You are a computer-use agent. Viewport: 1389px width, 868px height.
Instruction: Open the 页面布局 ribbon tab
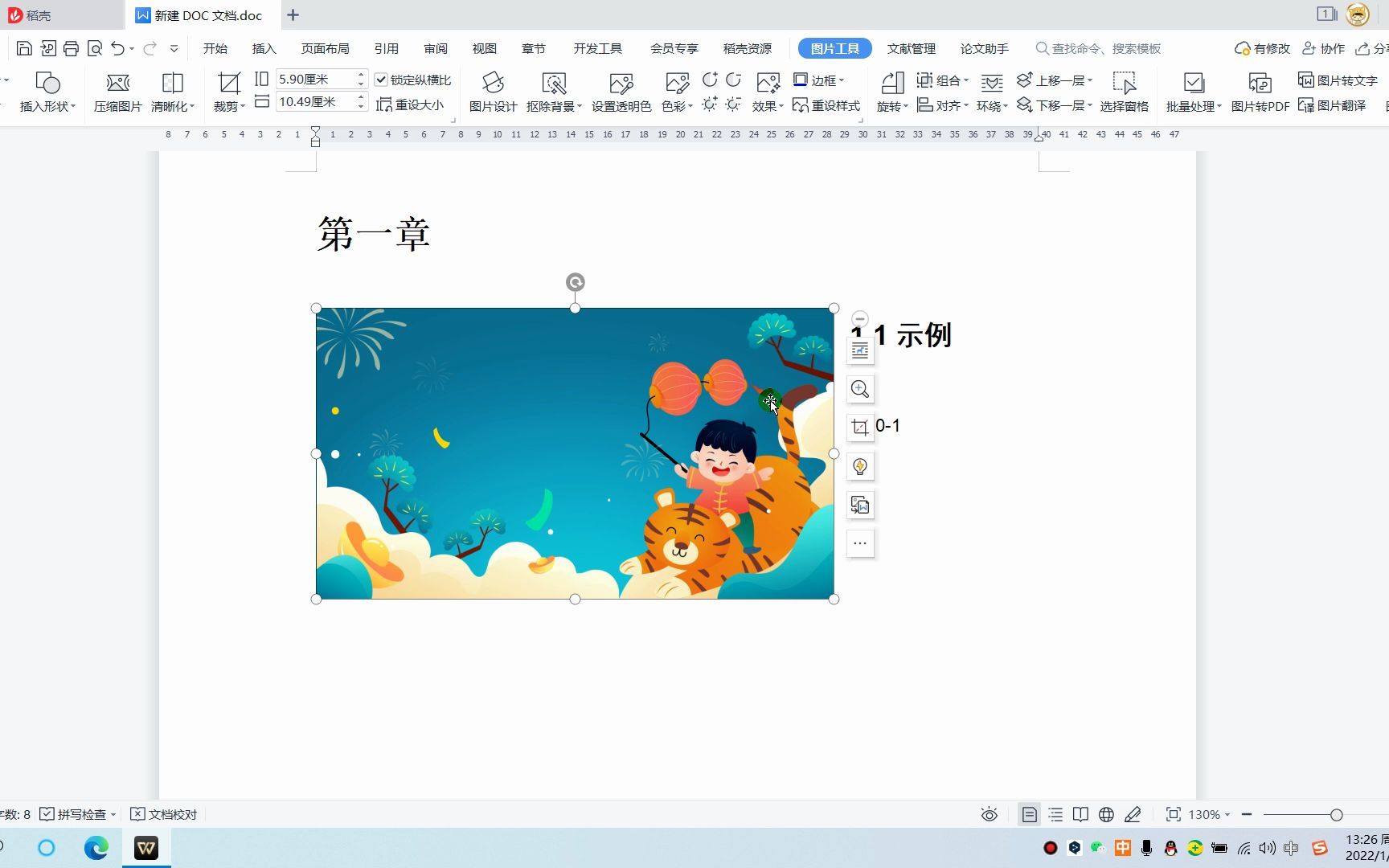point(325,48)
